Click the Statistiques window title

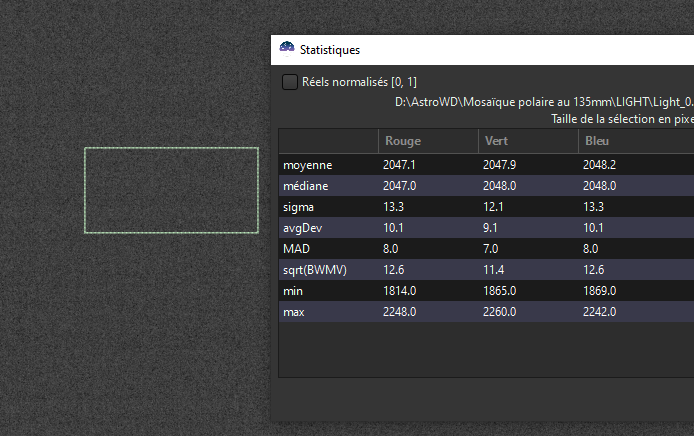point(330,50)
